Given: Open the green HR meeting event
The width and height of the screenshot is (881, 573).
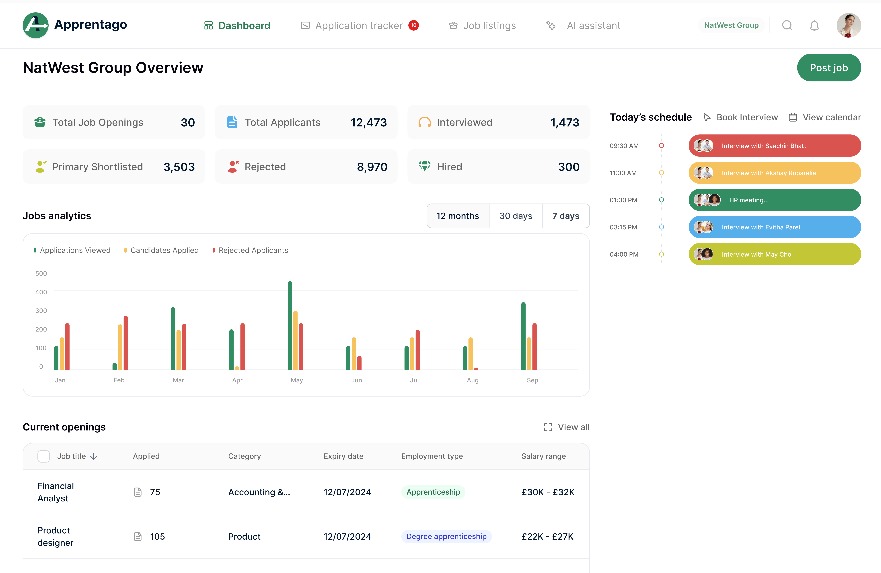Looking at the screenshot, I should [775, 200].
